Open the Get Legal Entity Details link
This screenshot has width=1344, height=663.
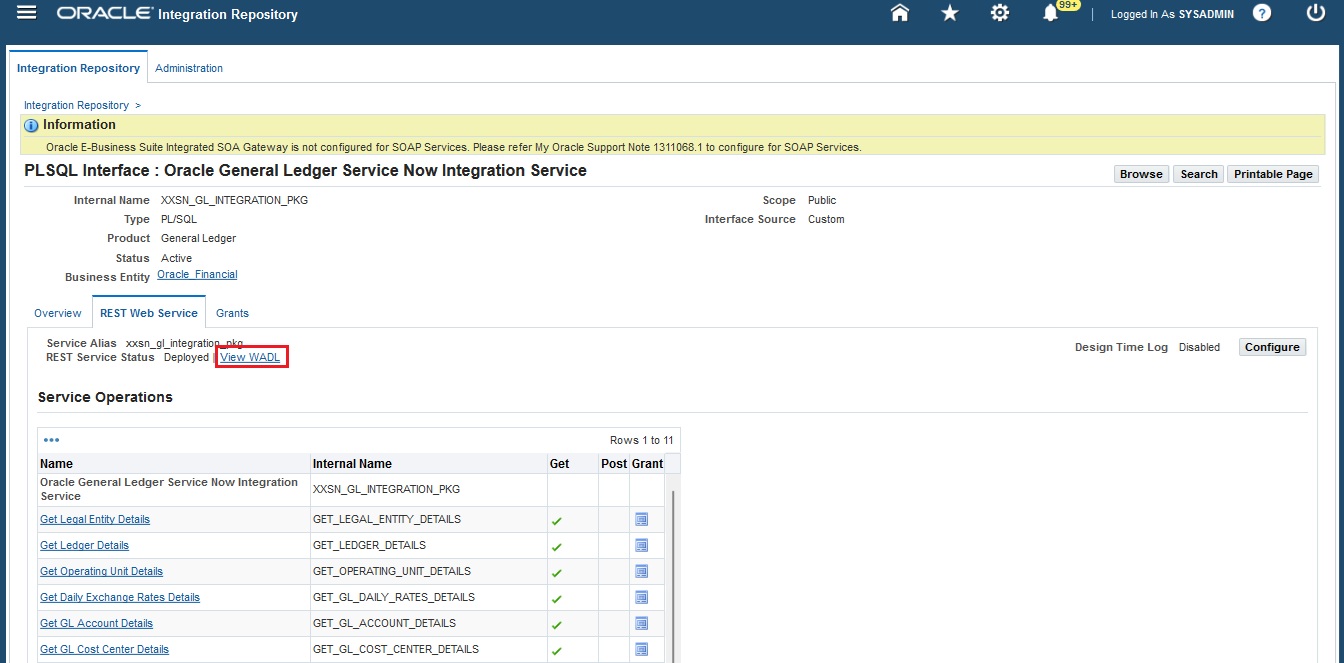pos(95,519)
